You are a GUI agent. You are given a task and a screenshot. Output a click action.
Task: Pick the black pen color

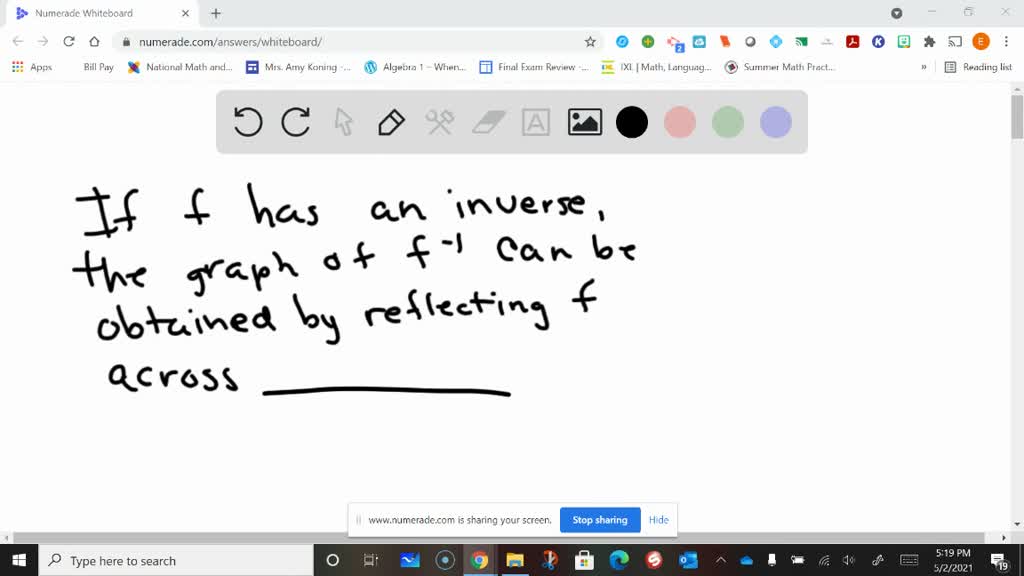pos(632,122)
